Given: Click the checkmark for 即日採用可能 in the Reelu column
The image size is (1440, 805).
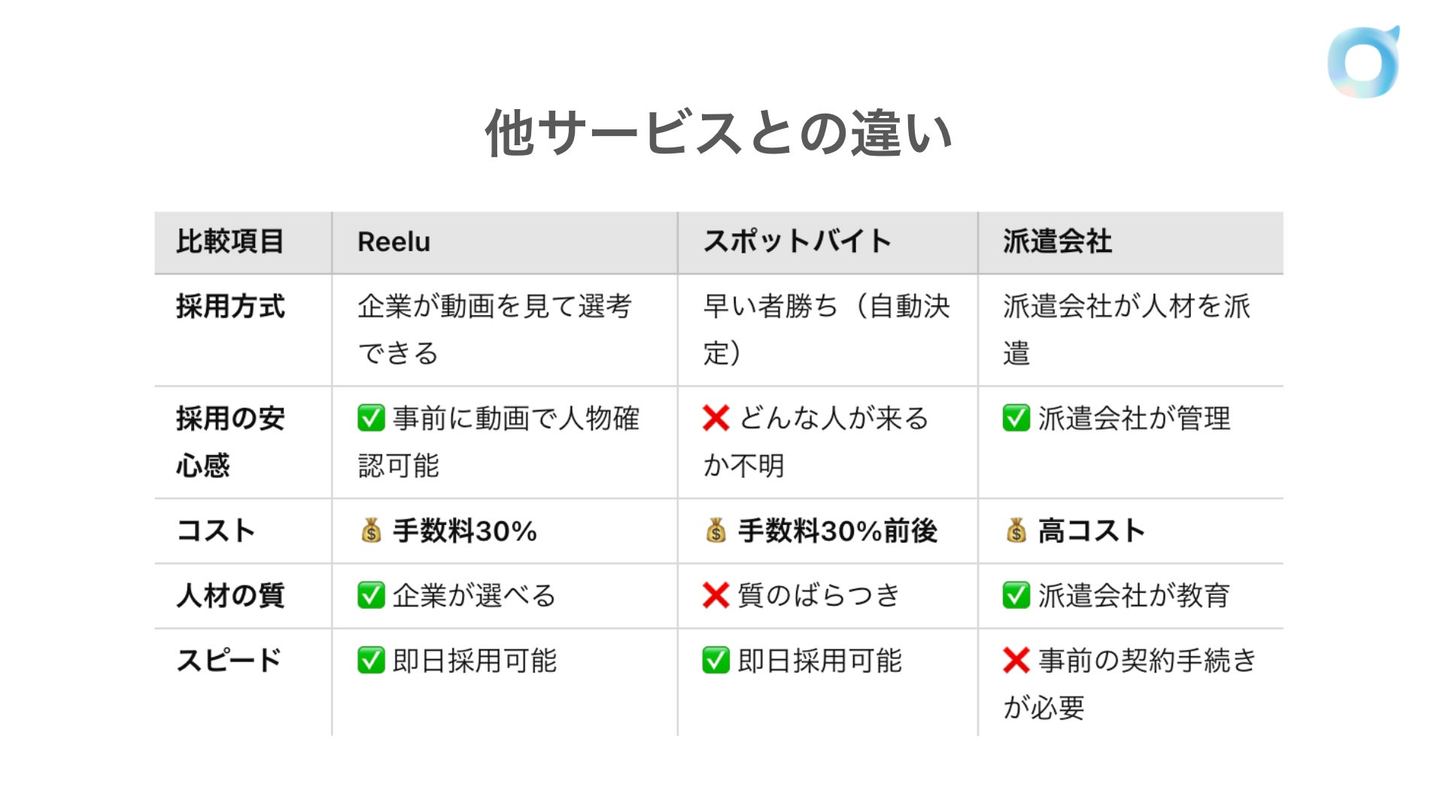Looking at the screenshot, I should pyautogui.click(x=371, y=661).
